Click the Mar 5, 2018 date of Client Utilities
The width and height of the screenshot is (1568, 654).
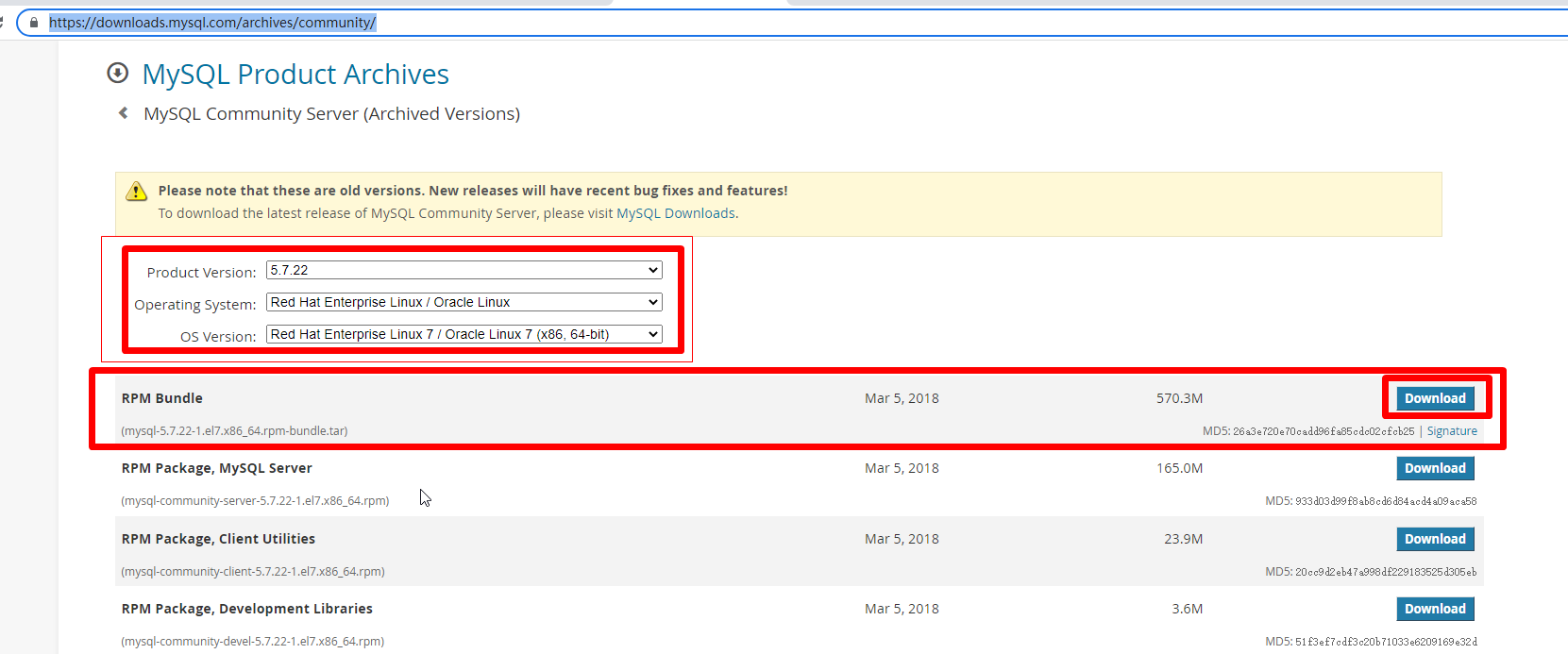(x=902, y=539)
